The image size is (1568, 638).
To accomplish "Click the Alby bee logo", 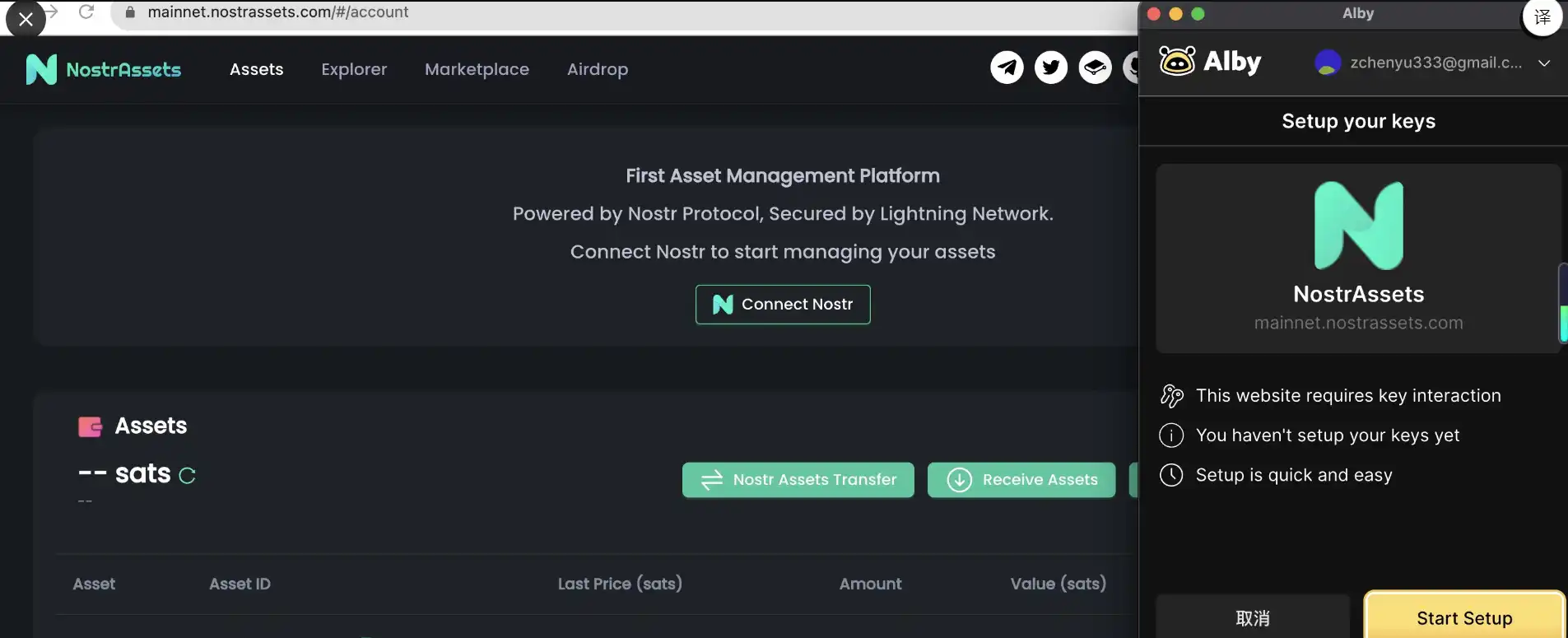I will [x=1177, y=62].
